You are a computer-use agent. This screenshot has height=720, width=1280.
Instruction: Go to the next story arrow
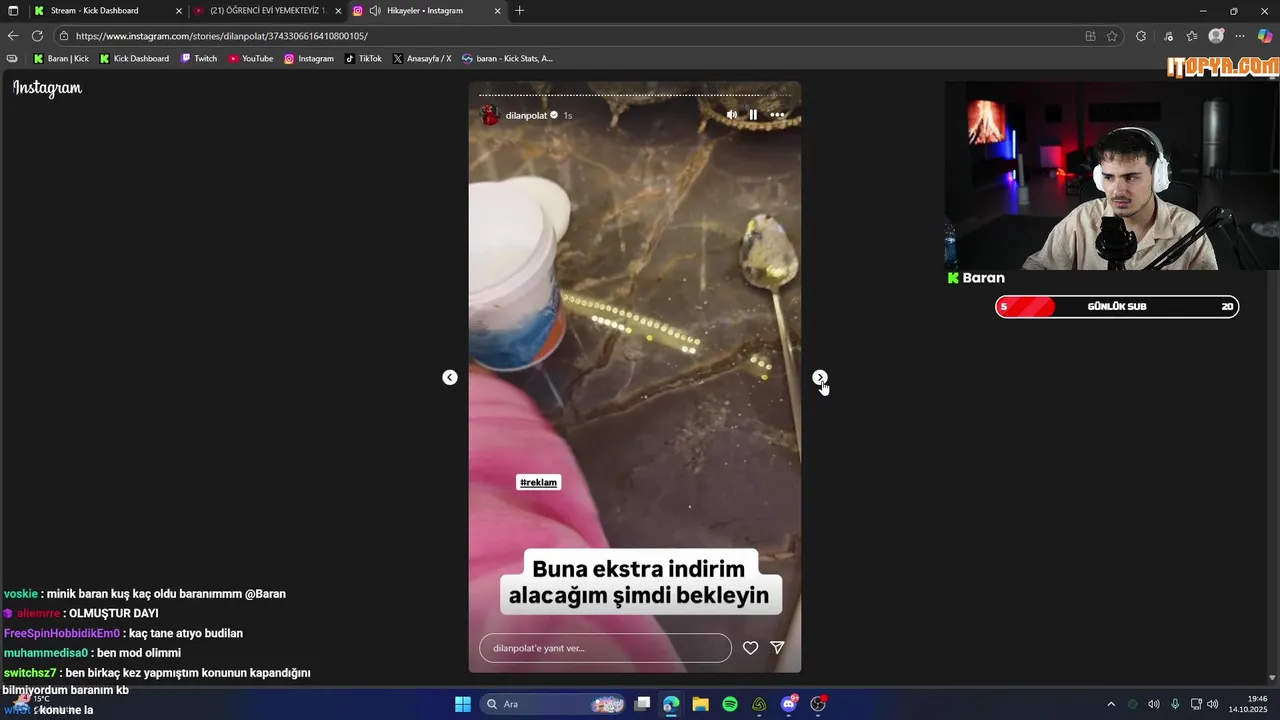pyautogui.click(x=820, y=377)
